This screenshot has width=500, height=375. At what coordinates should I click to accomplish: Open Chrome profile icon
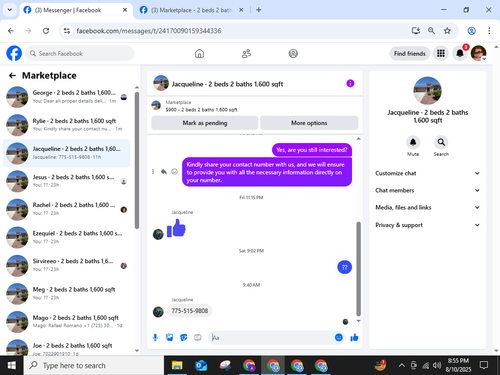471,31
